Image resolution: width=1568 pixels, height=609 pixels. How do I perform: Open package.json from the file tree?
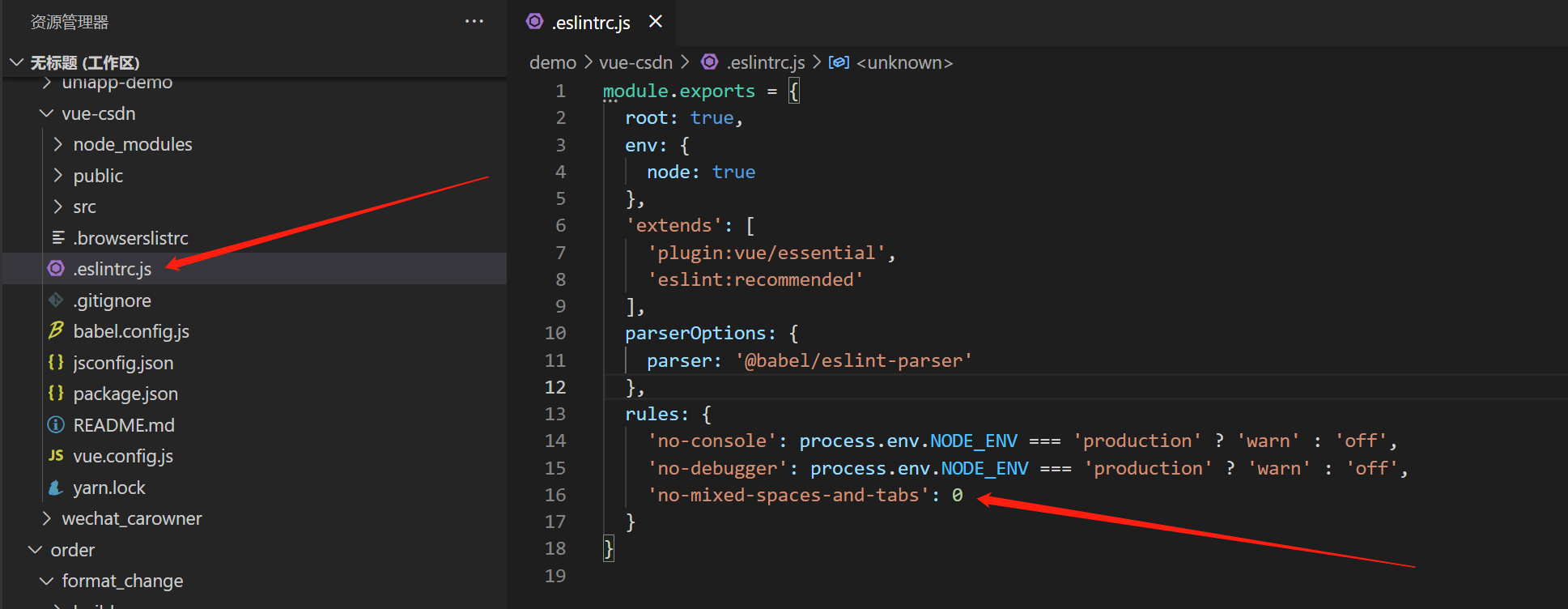pyautogui.click(x=125, y=394)
